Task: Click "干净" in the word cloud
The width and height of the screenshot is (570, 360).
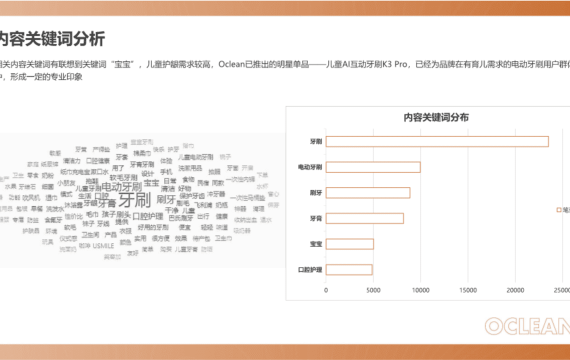Action: (x=171, y=210)
